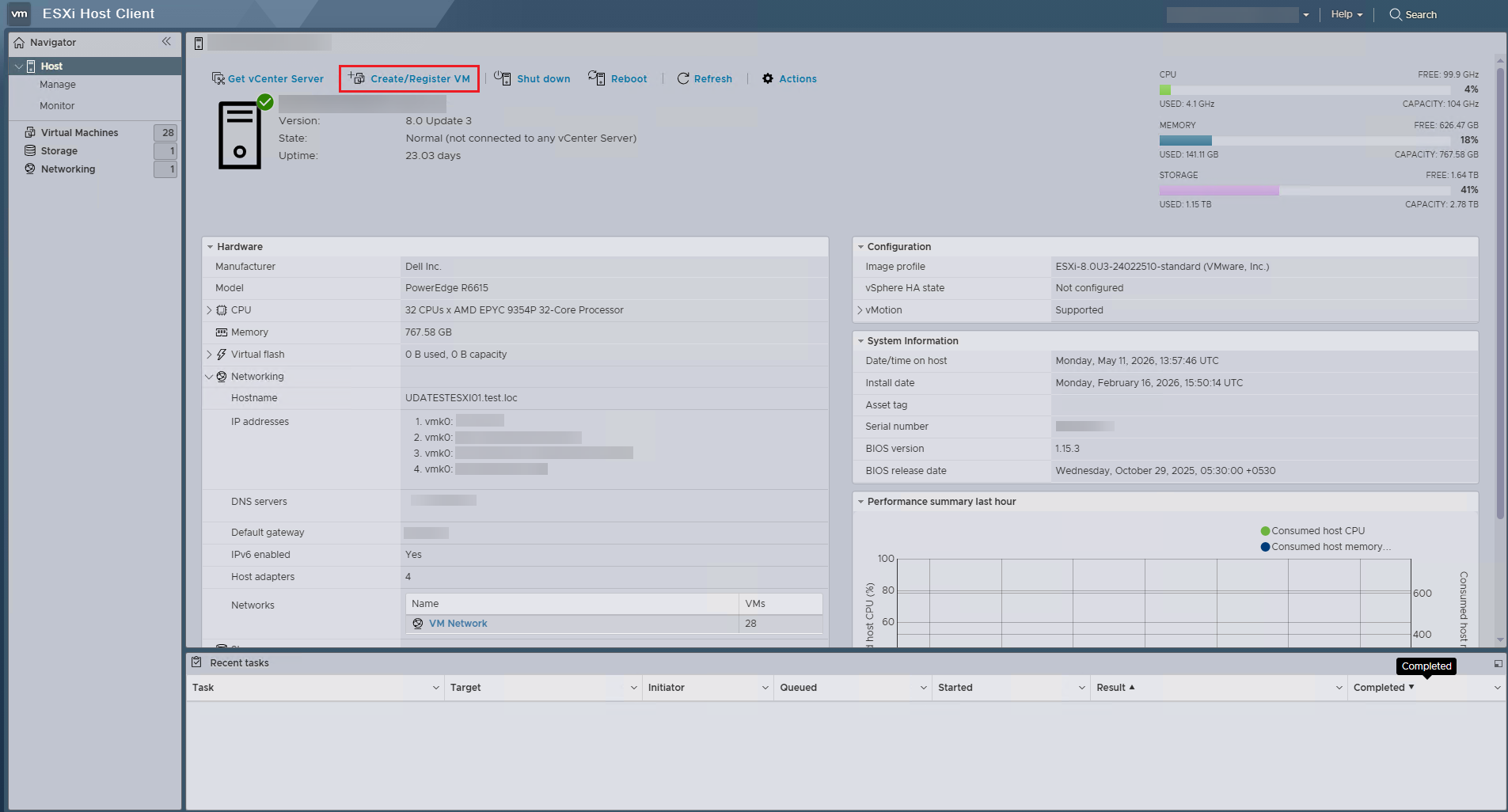Image resolution: width=1508 pixels, height=812 pixels.
Task: Maximize the Recent tasks panel icon
Action: tap(1499, 663)
